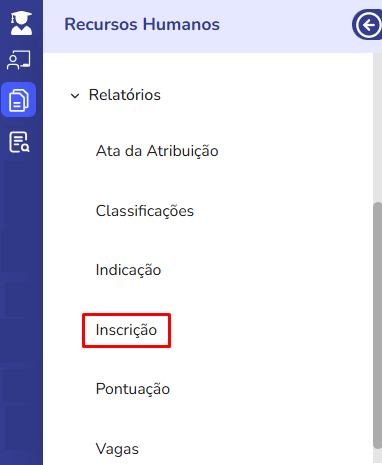Viewport: 382px width, 465px height.
Task: Collapse the Relatórios chevron arrow
Action: tap(75, 96)
